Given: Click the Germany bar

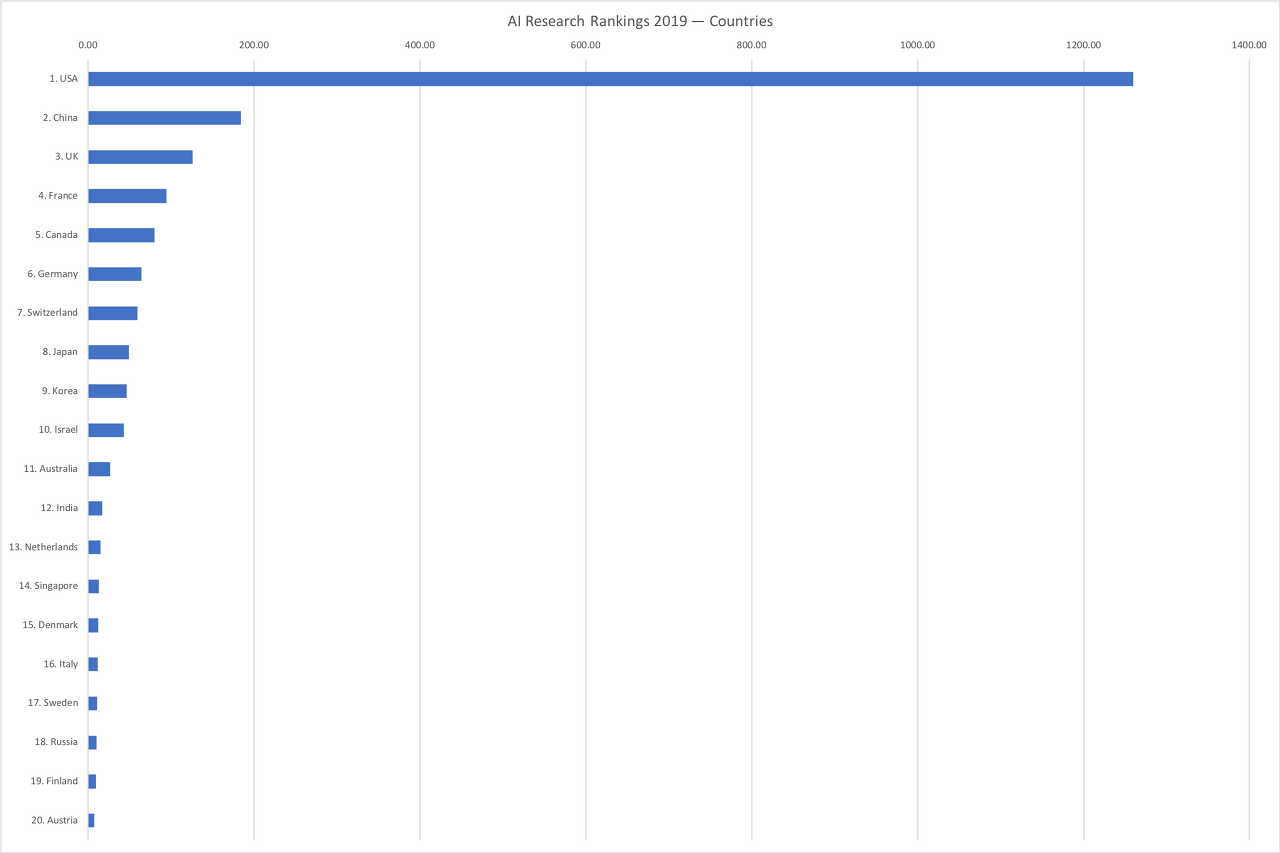Looking at the screenshot, I should click(115, 274).
